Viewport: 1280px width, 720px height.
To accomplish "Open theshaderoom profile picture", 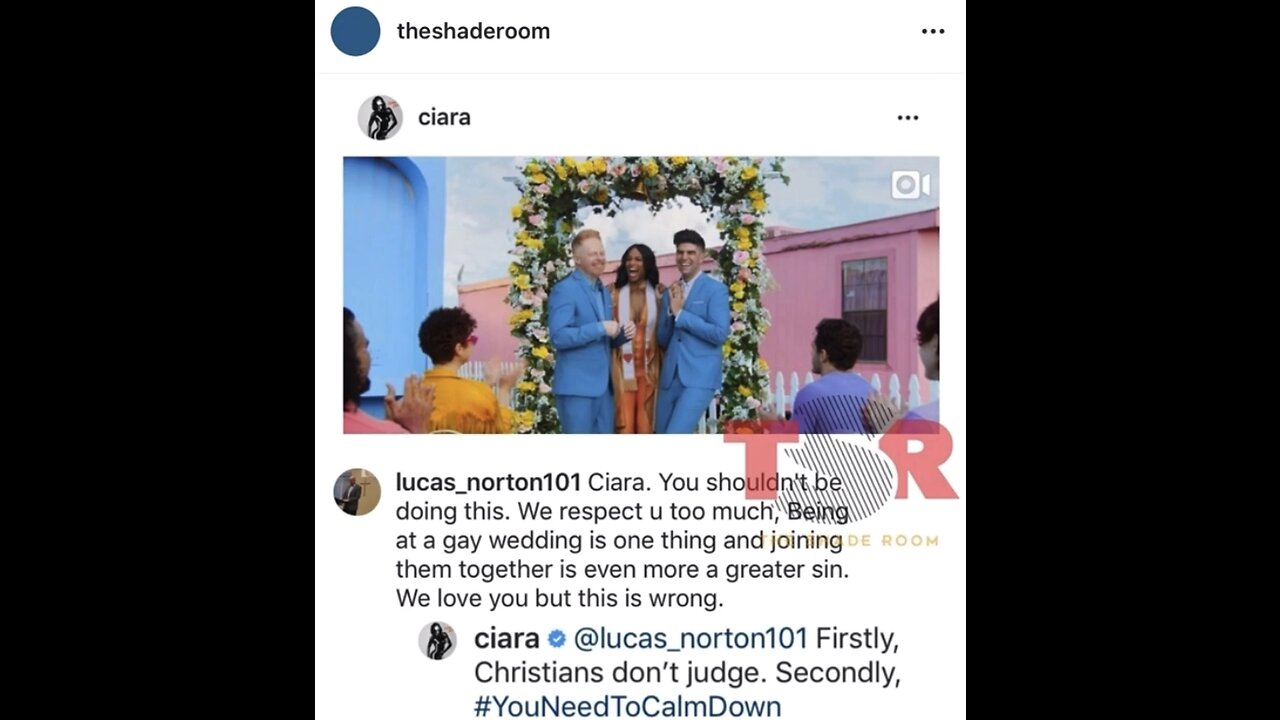I will click(355, 31).
